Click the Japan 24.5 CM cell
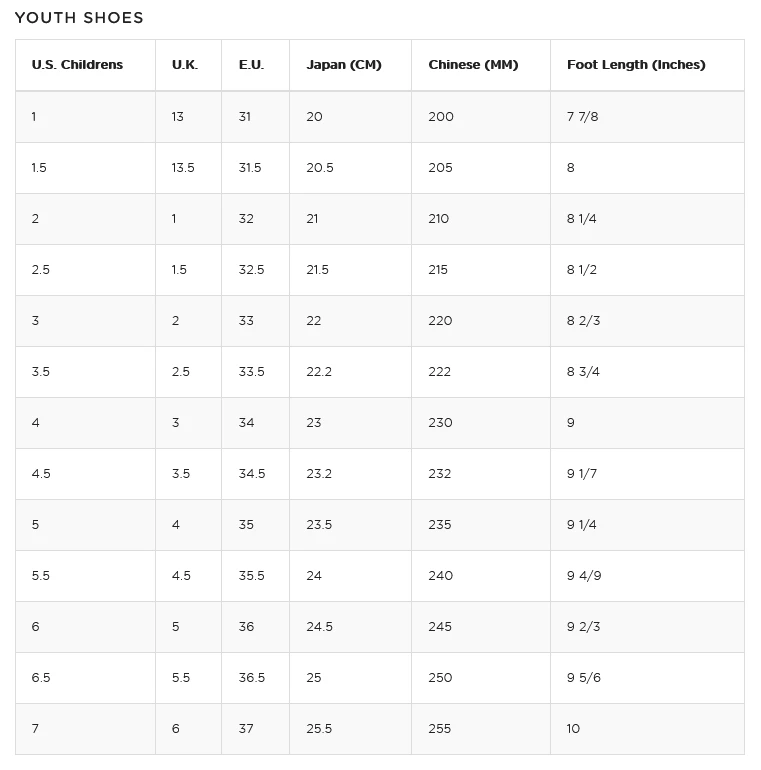The height and width of the screenshot is (770, 761). point(320,627)
